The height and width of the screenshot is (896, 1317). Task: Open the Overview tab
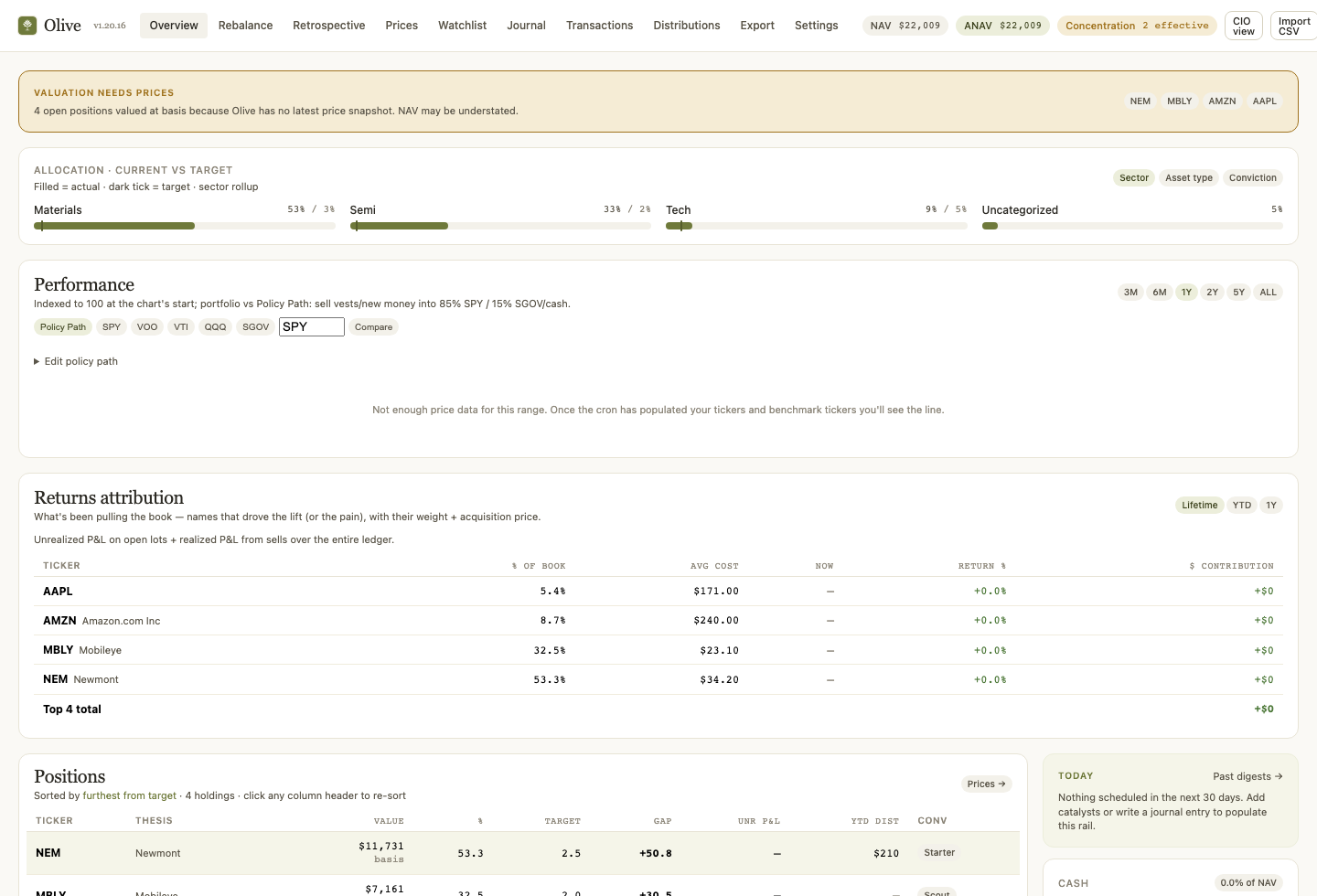174,26
